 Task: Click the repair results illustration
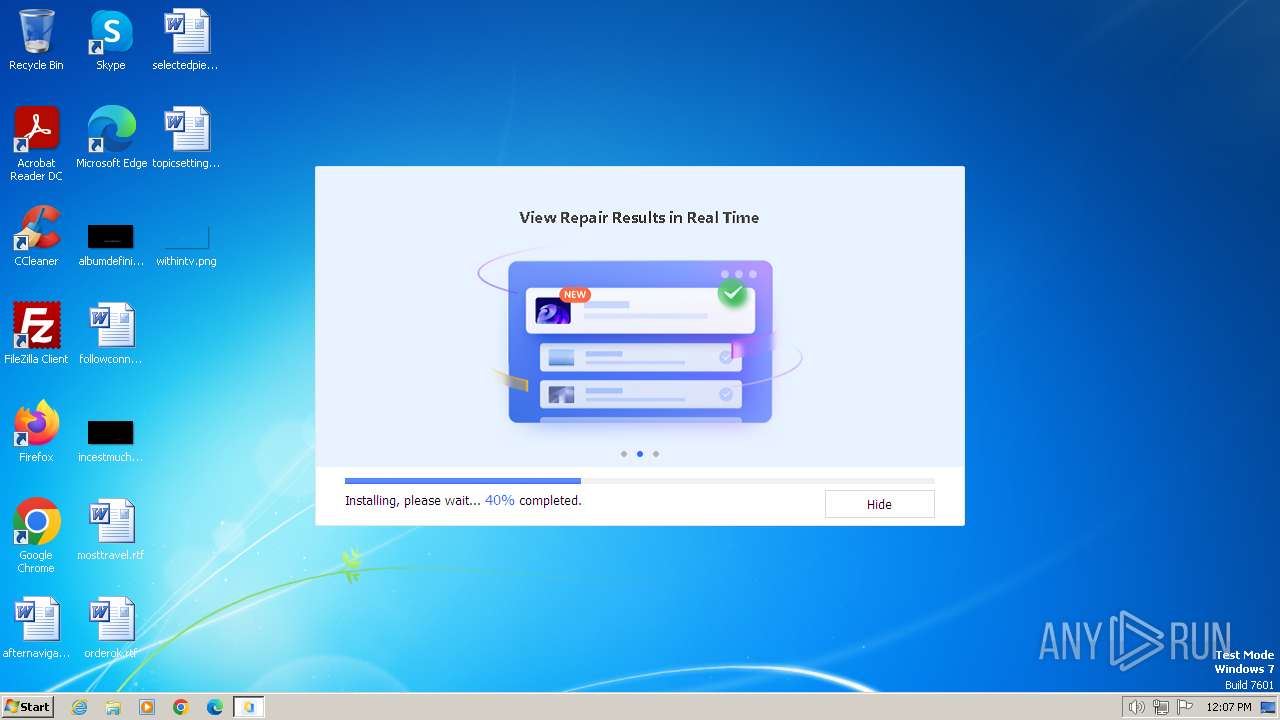coord(640,340)
